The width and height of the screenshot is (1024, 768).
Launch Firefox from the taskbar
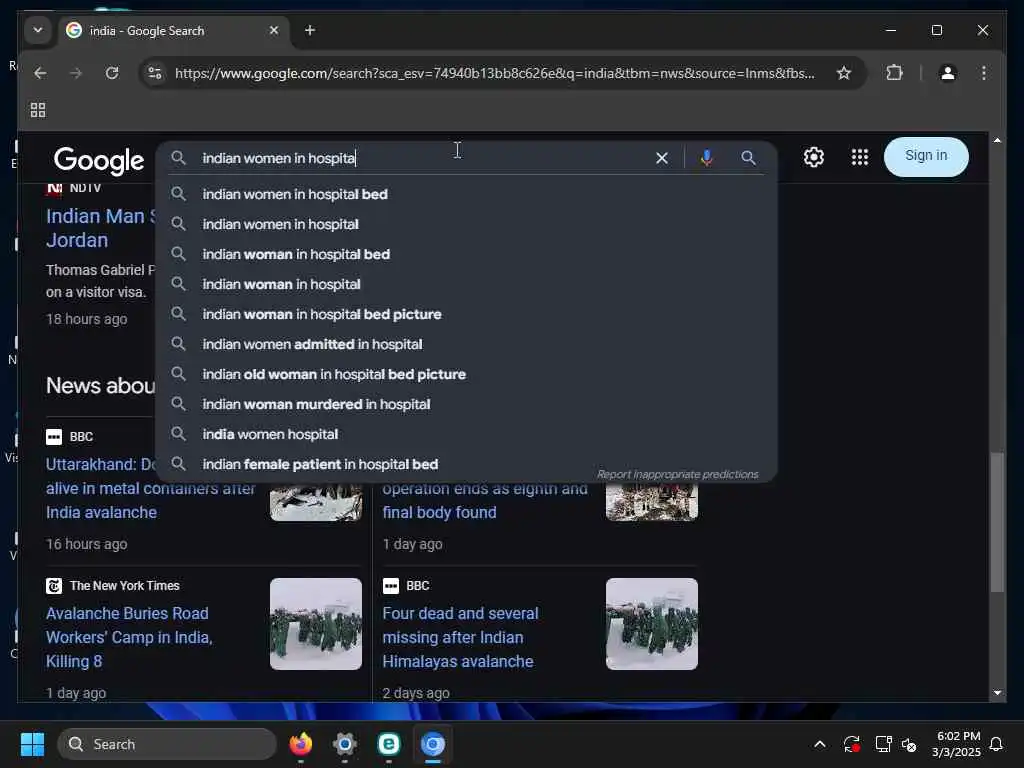tap(300, 744)
